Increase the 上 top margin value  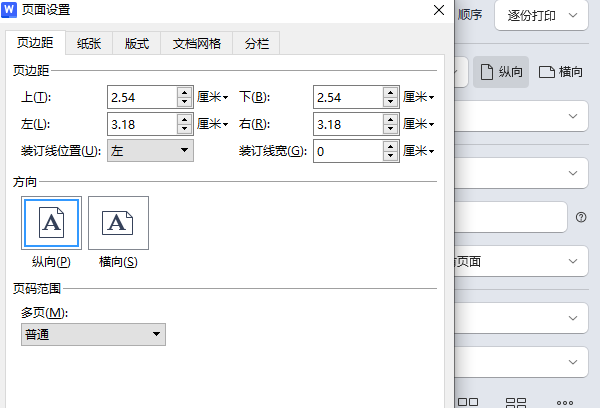tap(184, 92)
